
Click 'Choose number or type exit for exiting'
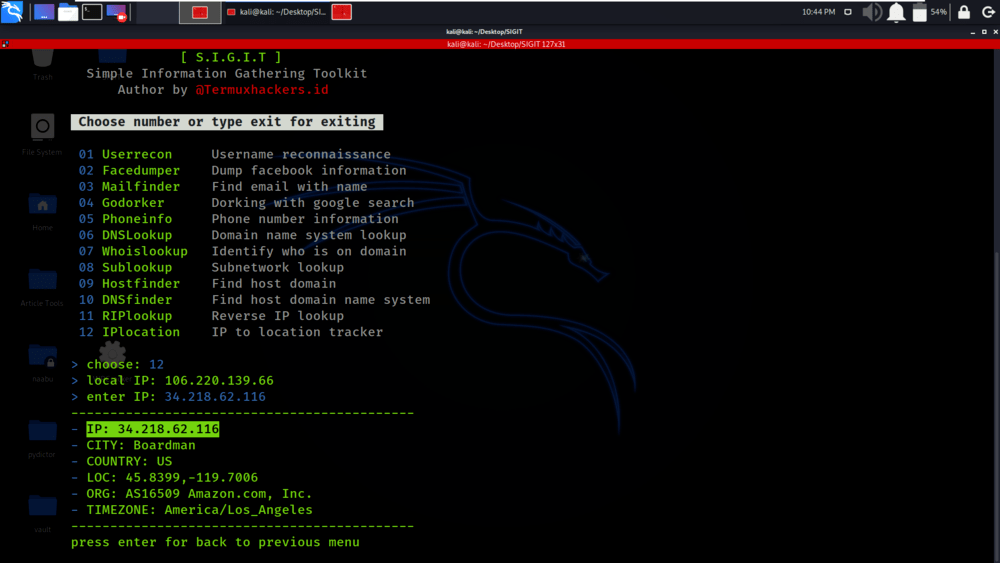tap(227, 122)
